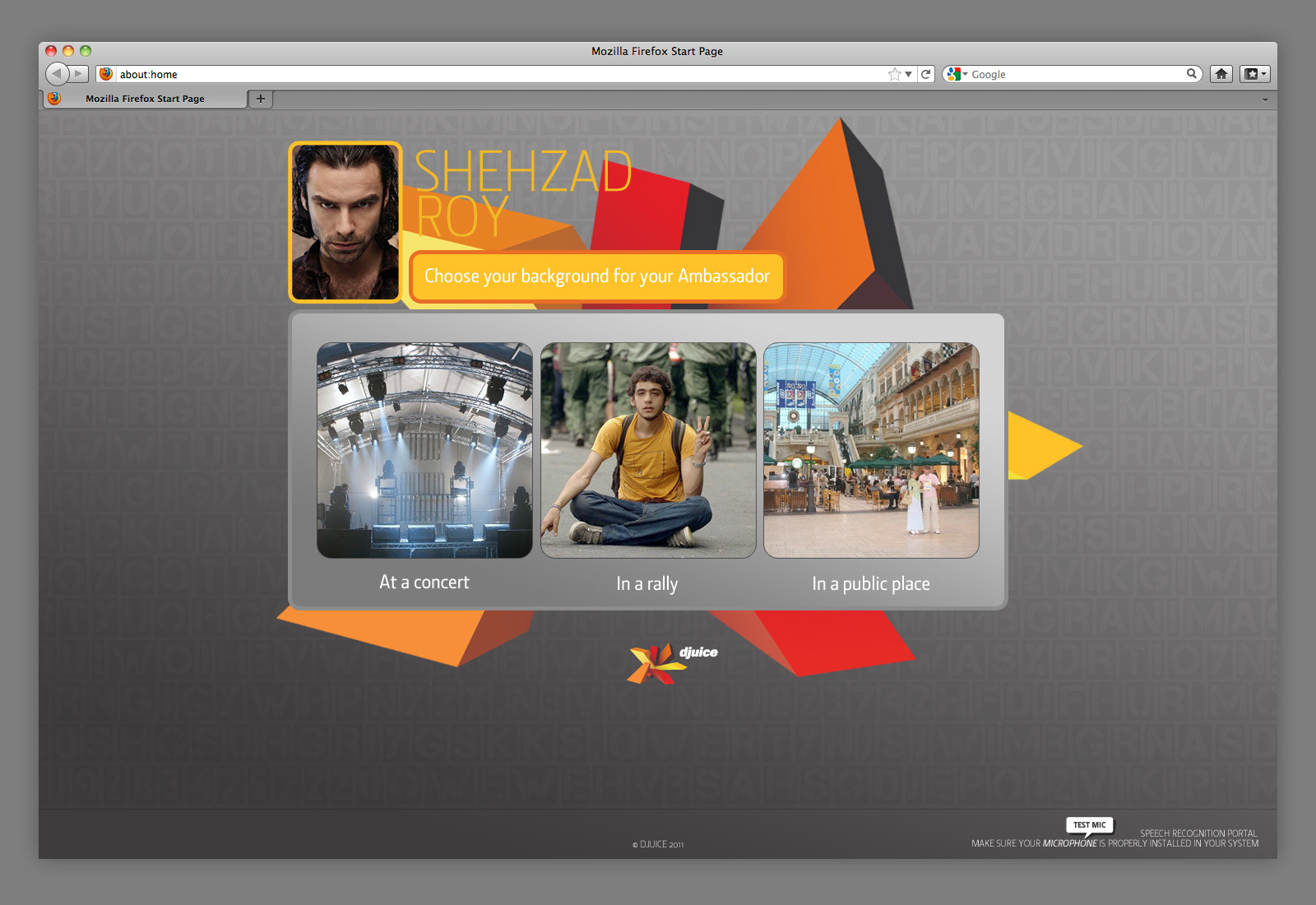Choose the In a public place thumbnail
The width and height of the screenshot is (1316, 905).
pyautogui.click(x=871, y=450)
